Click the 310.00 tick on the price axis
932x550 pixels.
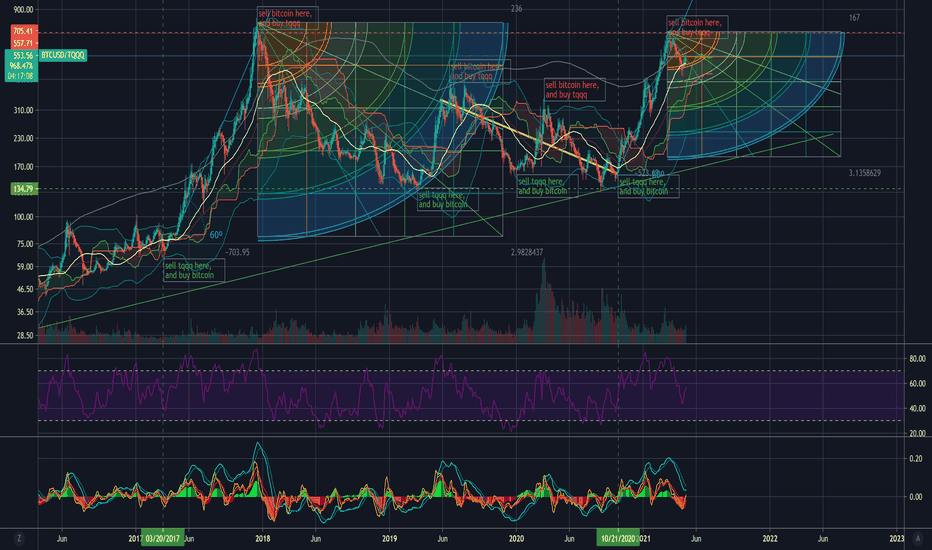24,110
